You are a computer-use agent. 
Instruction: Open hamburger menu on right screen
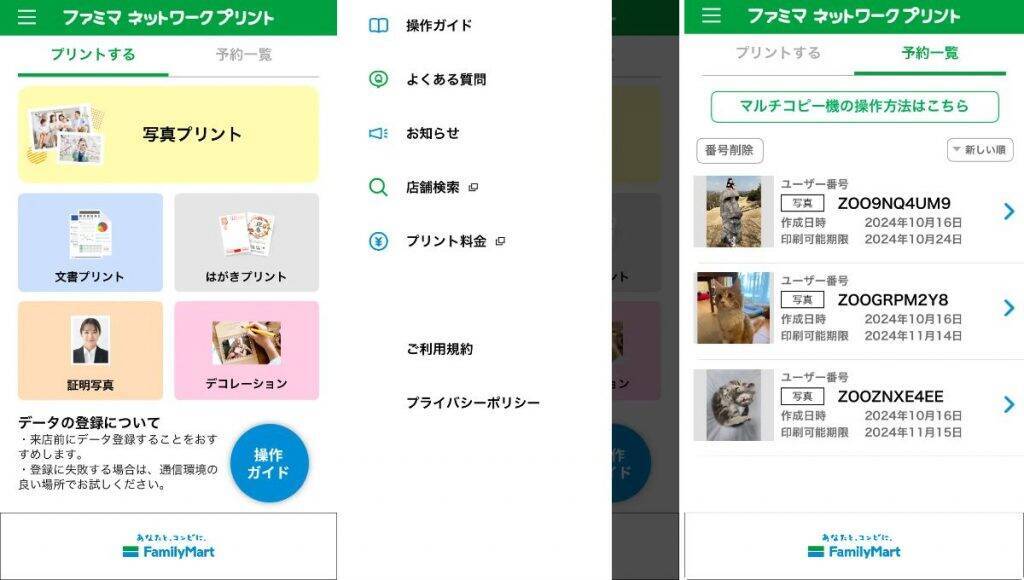(711, 15)
